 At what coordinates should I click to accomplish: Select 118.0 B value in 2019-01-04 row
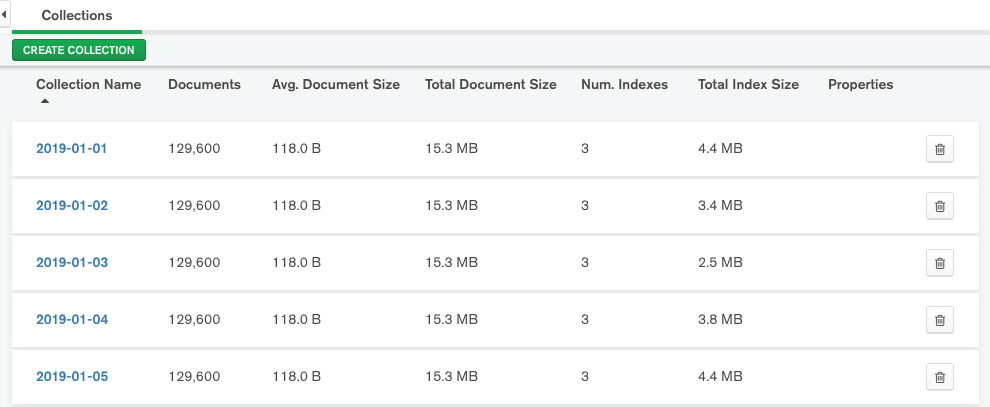pyautogui.click(x=297, y=320)
